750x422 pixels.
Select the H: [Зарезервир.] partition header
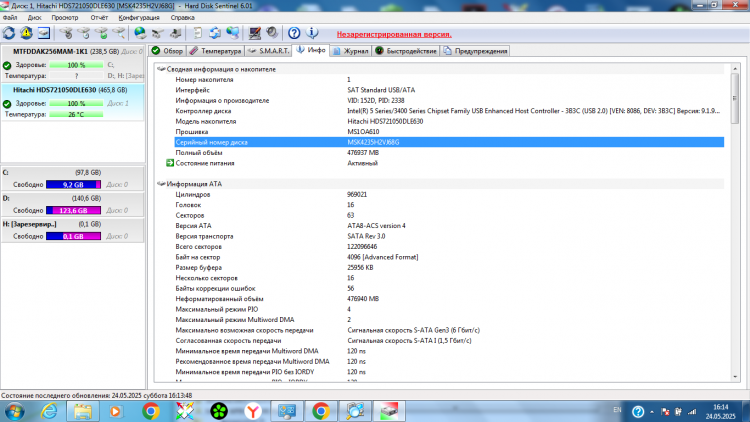(x=73, y=224)
